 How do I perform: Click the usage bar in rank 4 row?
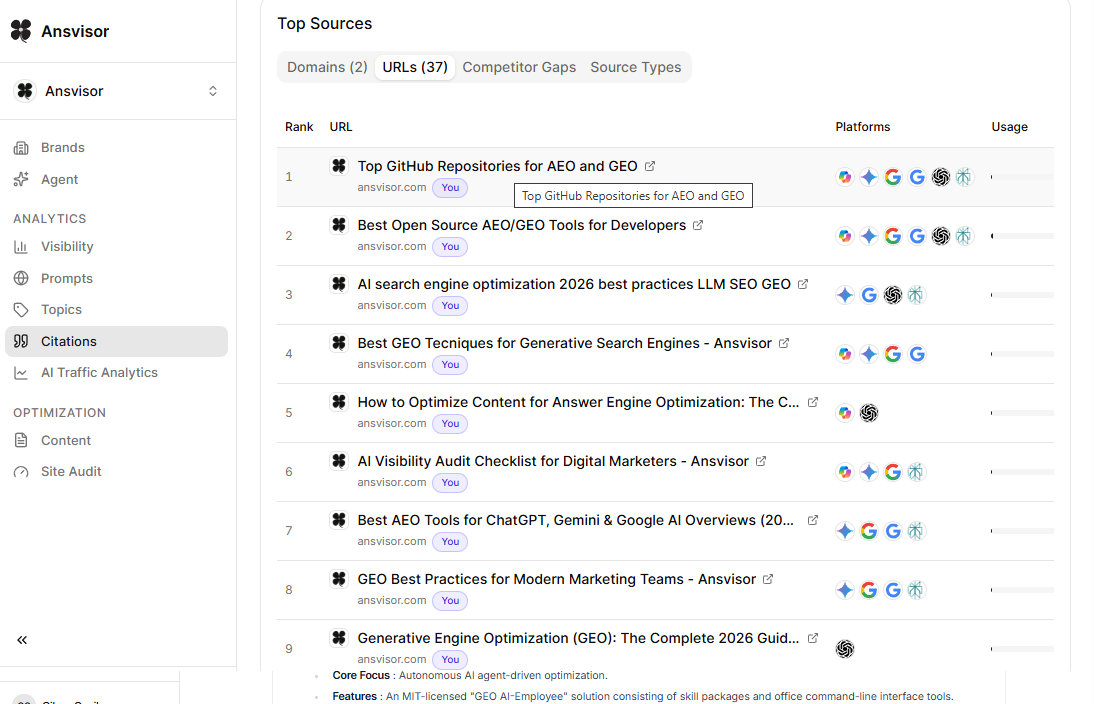point(1022,354)
